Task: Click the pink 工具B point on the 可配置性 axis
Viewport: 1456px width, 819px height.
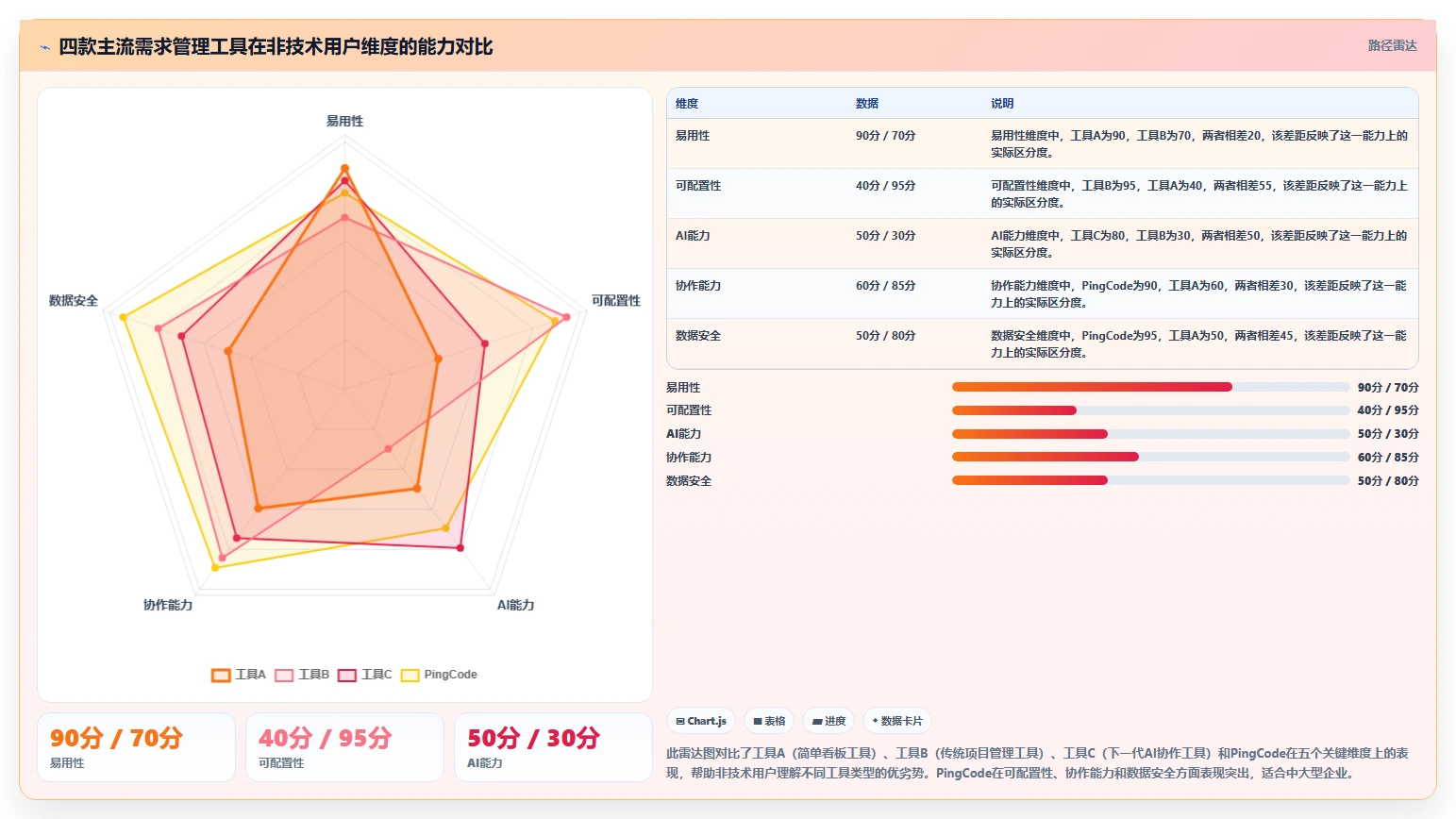Action: [x=566, y=317]
